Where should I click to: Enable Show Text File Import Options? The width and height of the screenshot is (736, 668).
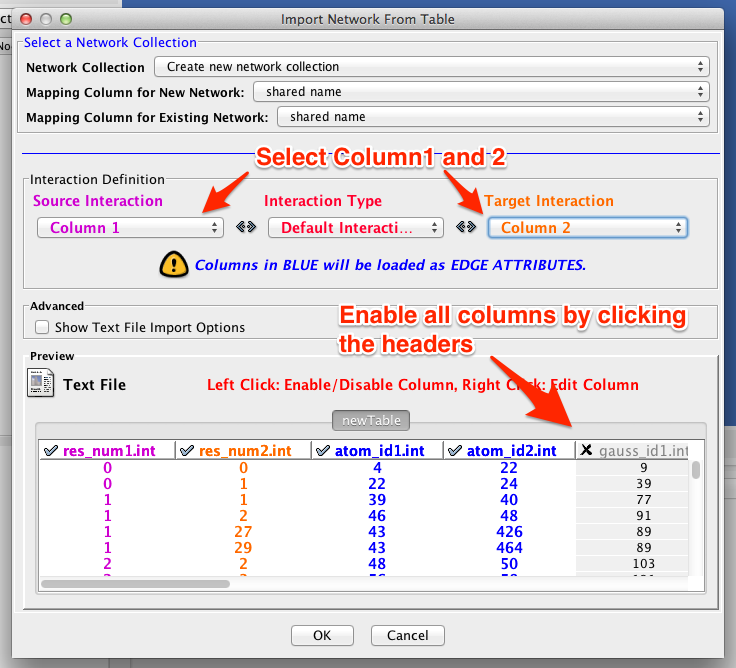(42, 327)
